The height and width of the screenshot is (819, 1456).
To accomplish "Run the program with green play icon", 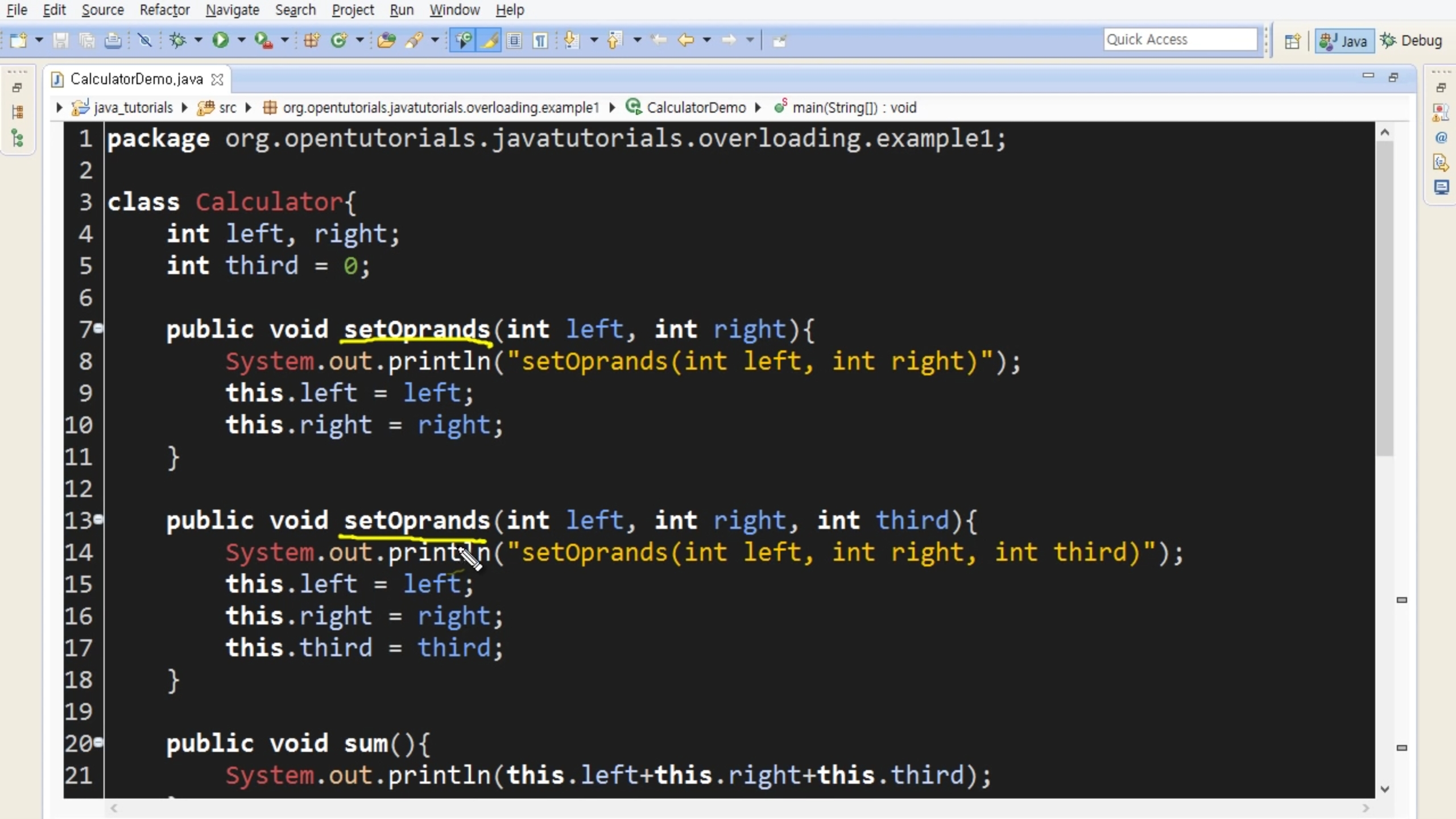I will 221,40.
